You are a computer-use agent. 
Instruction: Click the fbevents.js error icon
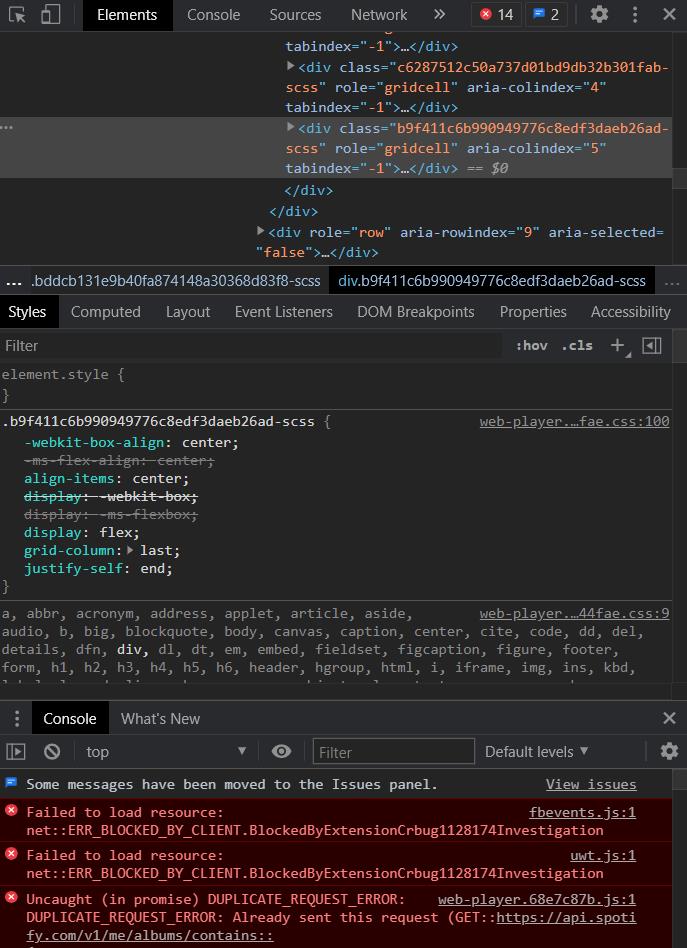pyautogui.click(x=11, y=810)
